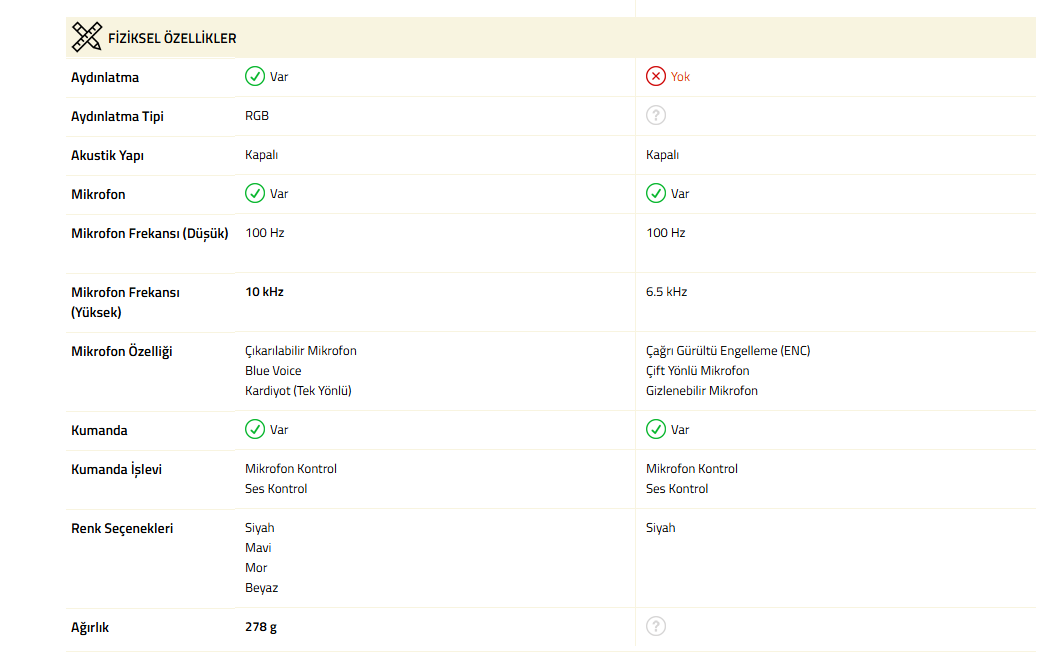Click the Kumanda İşlevi row label

tap(116, 469)
